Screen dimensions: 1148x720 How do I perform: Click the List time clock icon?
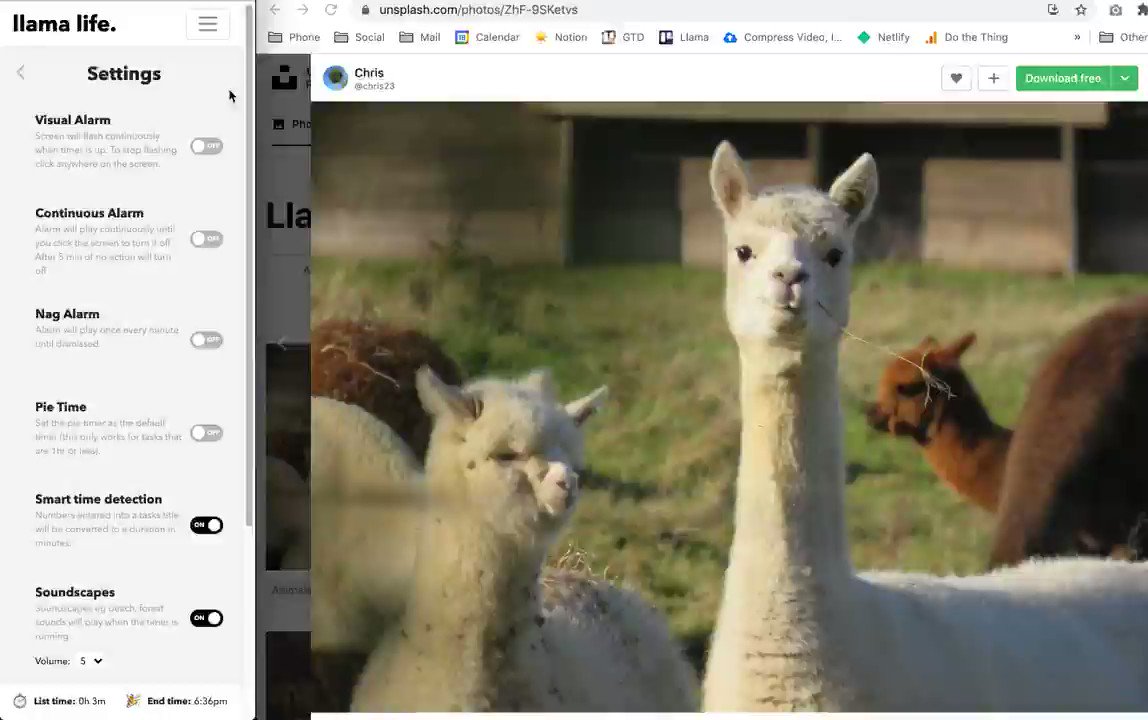pyautogui.click(x=20, y=701)
